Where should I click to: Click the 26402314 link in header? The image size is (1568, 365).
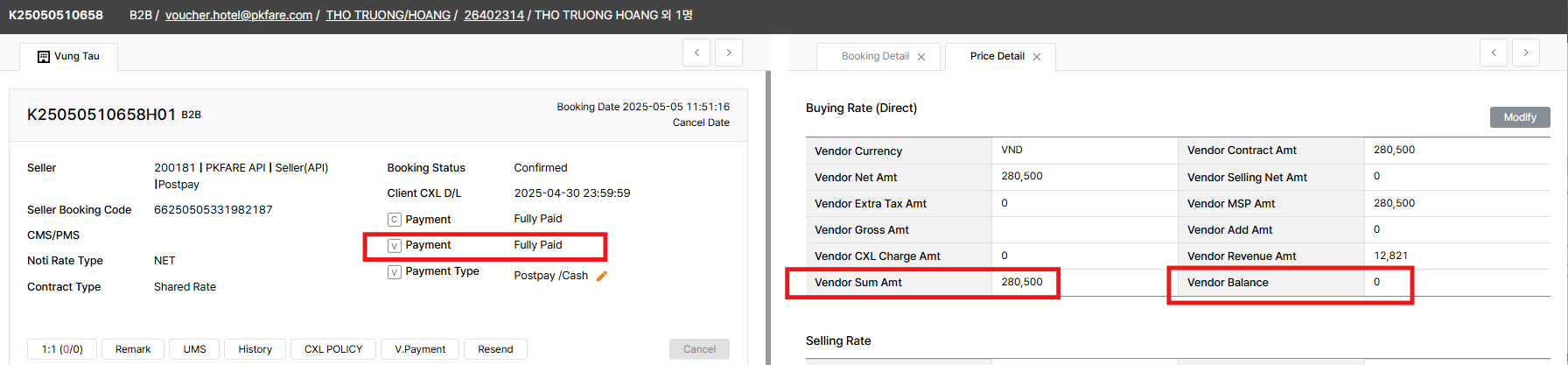click(494, 16)
